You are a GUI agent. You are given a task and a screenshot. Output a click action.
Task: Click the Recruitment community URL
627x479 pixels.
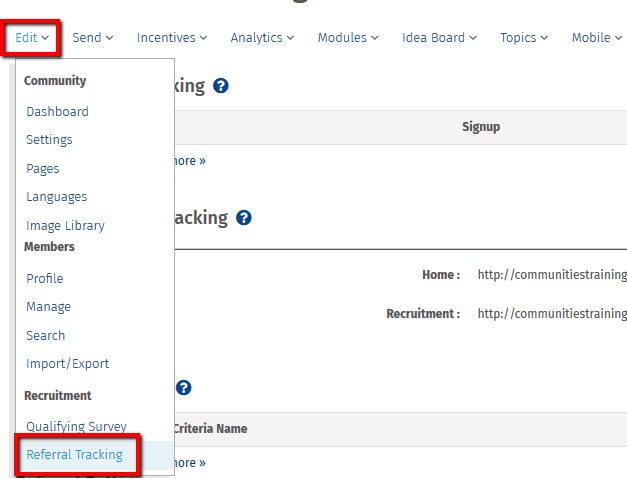point(552,313)
